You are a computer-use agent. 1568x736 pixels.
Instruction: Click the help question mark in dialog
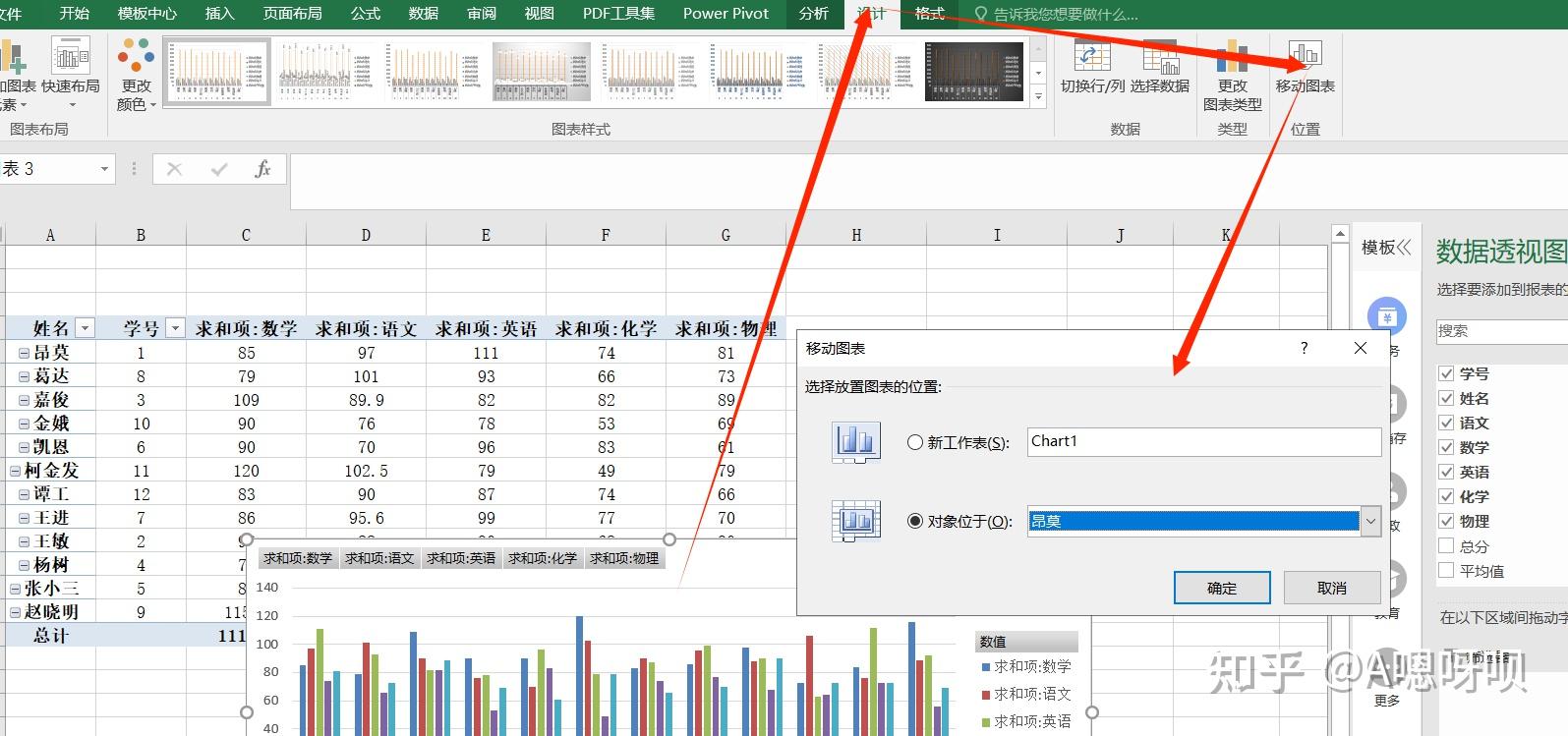[x=1305, y=348]
